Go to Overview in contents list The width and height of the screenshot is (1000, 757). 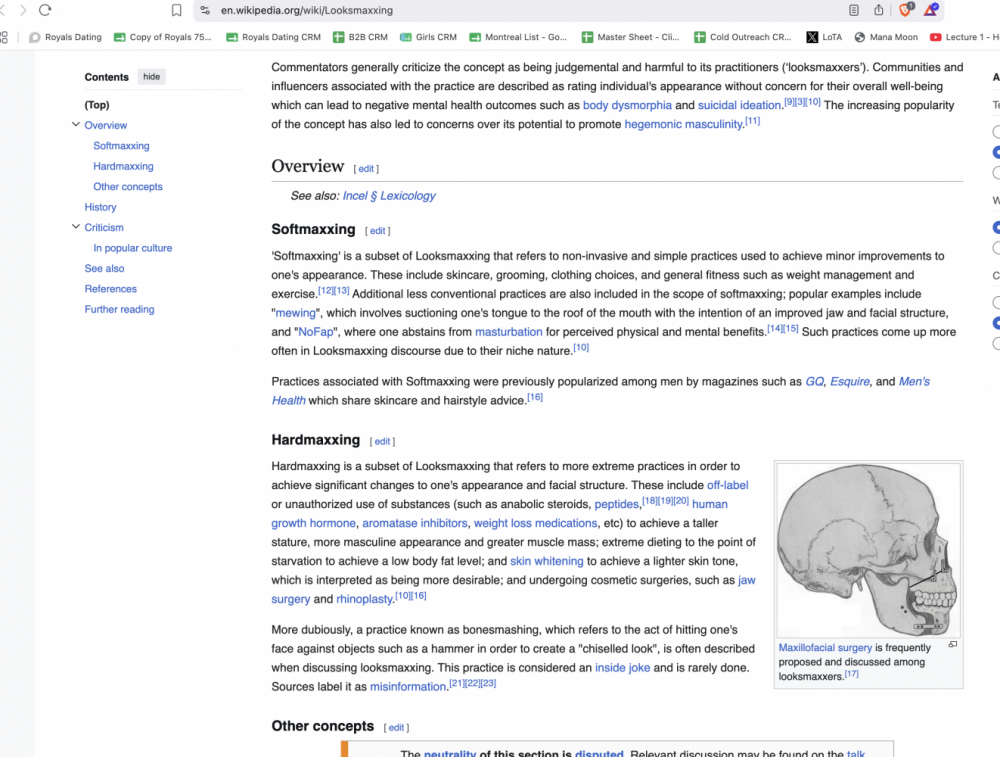pyautogui.click(x=106, y=125)
